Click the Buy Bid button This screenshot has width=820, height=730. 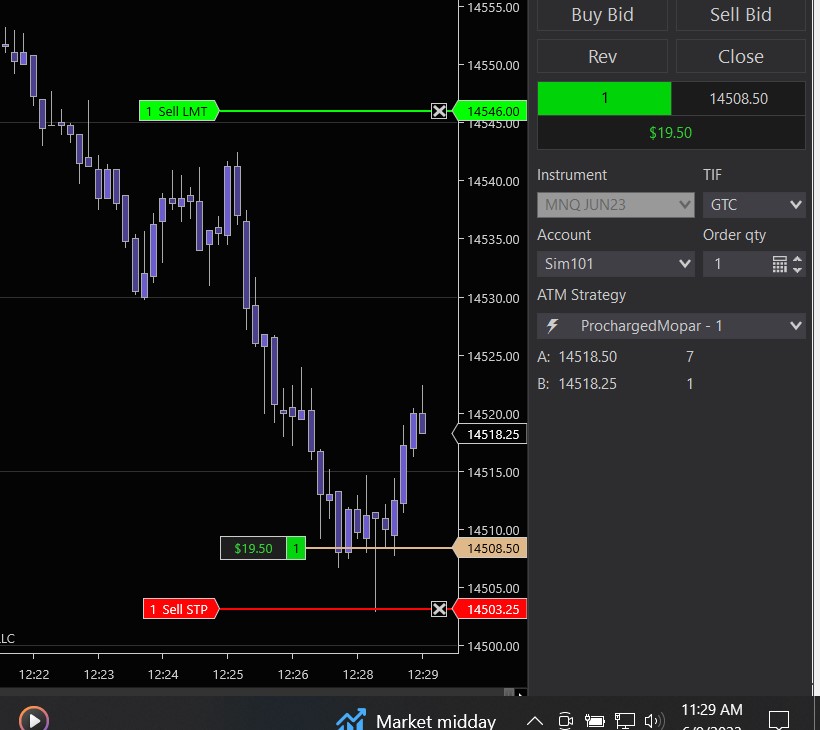[x=602, y=15]
